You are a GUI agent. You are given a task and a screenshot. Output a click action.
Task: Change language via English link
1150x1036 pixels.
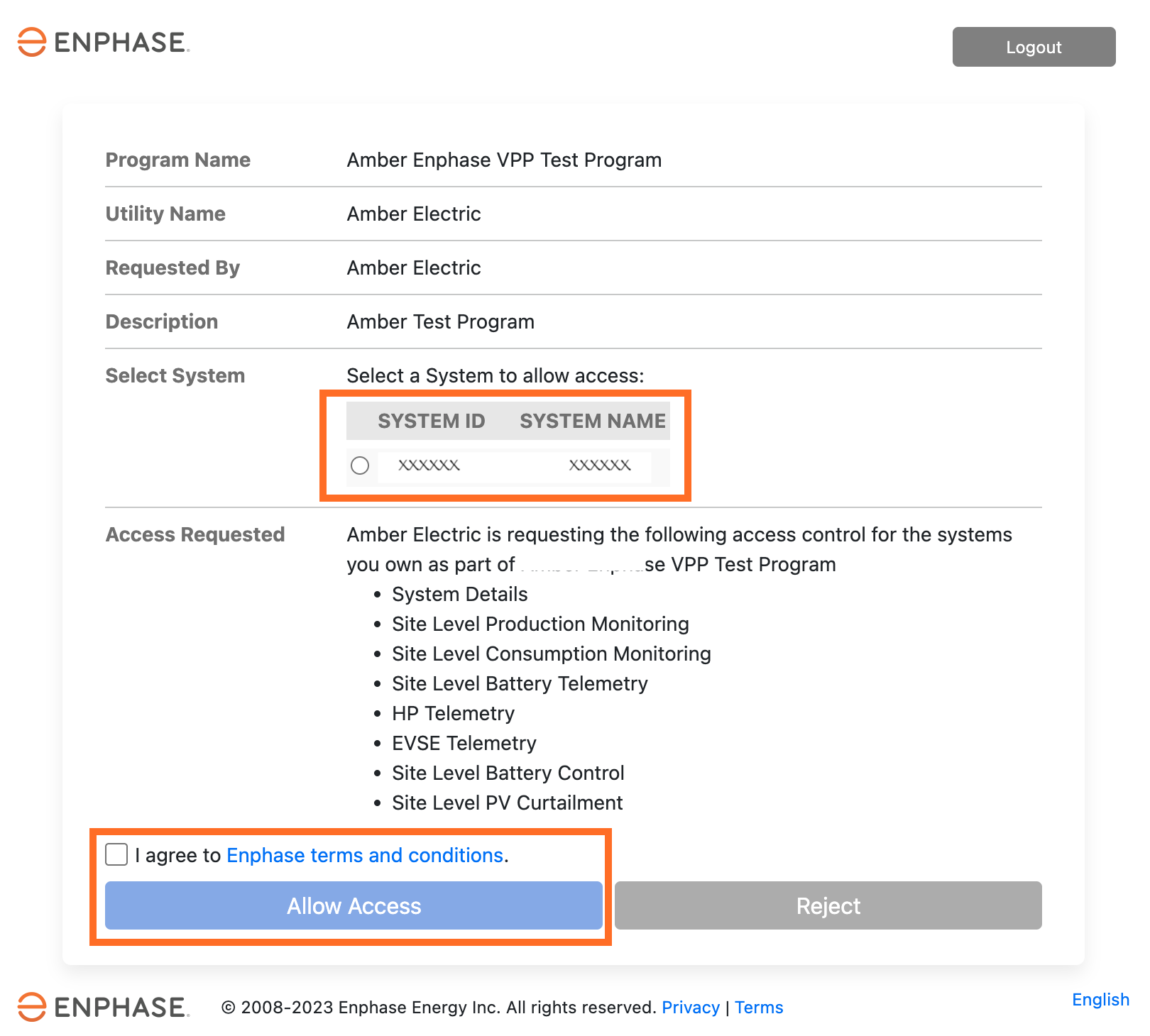[x=1100, y=1000]
